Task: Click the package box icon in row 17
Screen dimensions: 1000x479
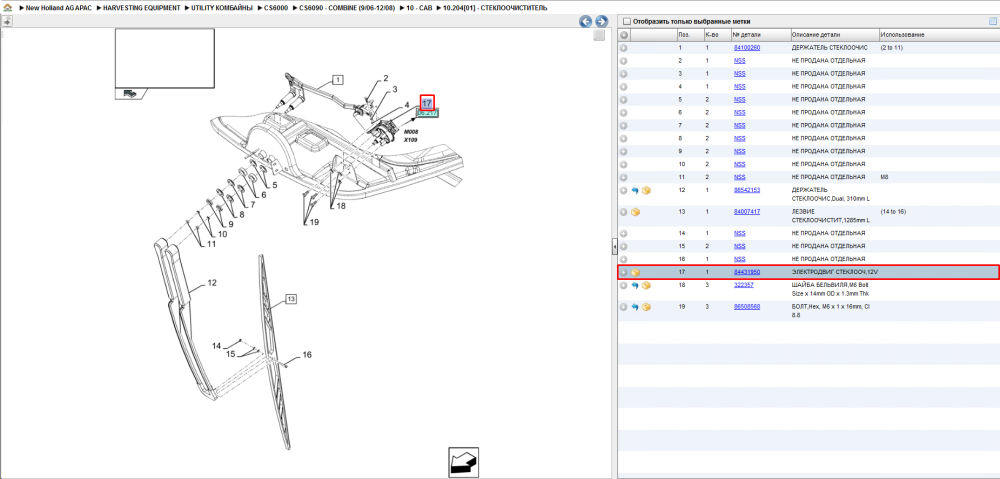Action: (x=635, y=272)
